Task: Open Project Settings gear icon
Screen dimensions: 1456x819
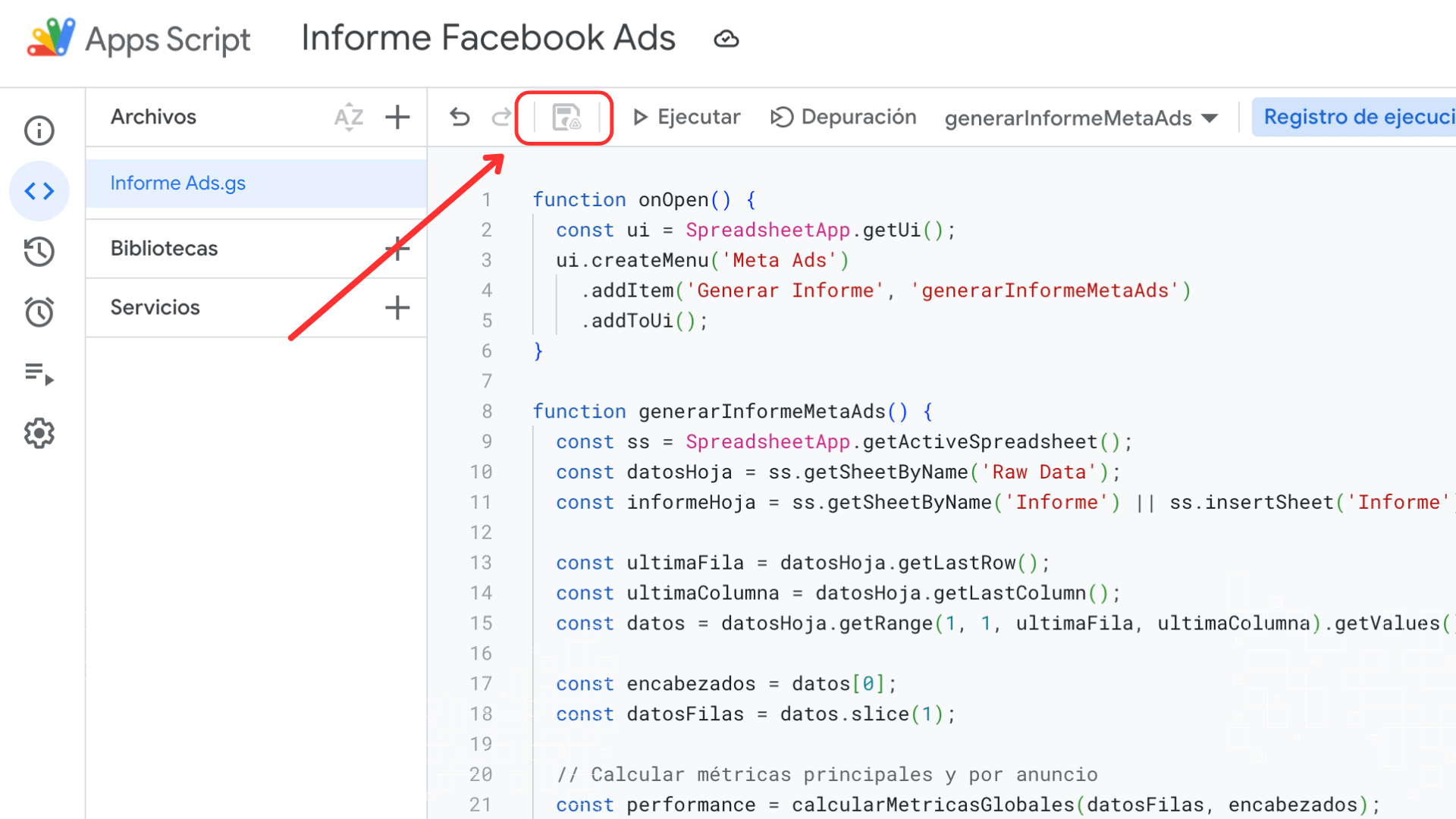Action: click(x=39, y=433)
